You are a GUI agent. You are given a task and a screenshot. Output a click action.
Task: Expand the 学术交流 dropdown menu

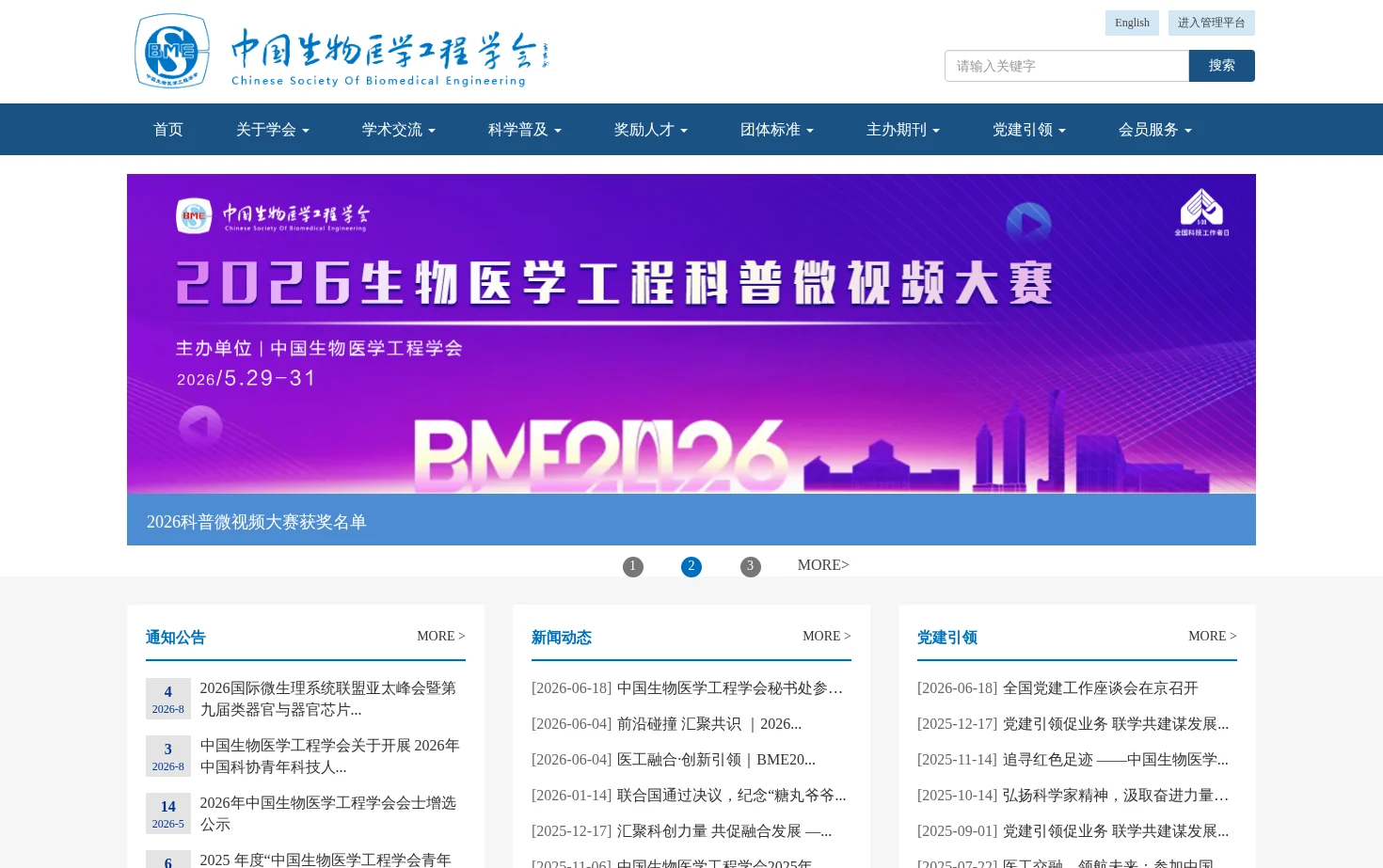[399, 130]
